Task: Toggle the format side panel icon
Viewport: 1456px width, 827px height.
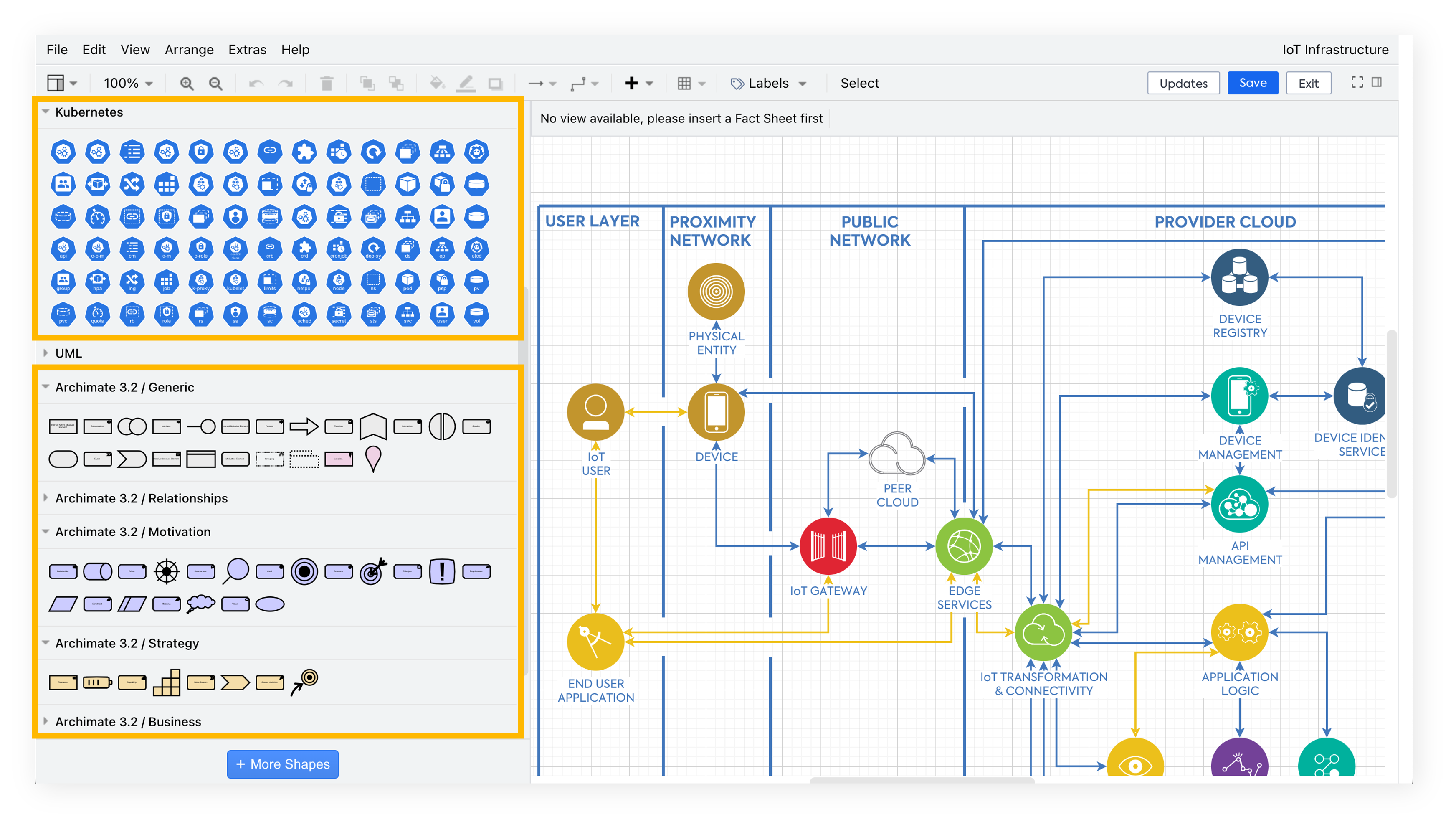Action: (x=1377, y=82)
